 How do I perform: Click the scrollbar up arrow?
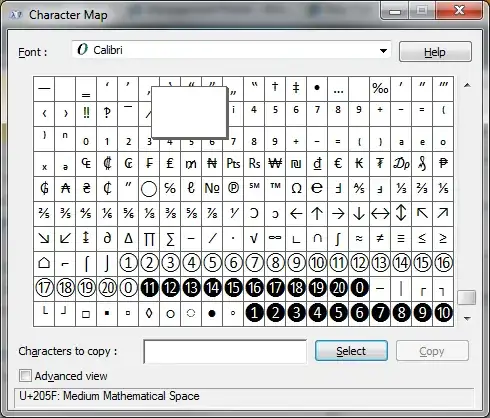467,85
